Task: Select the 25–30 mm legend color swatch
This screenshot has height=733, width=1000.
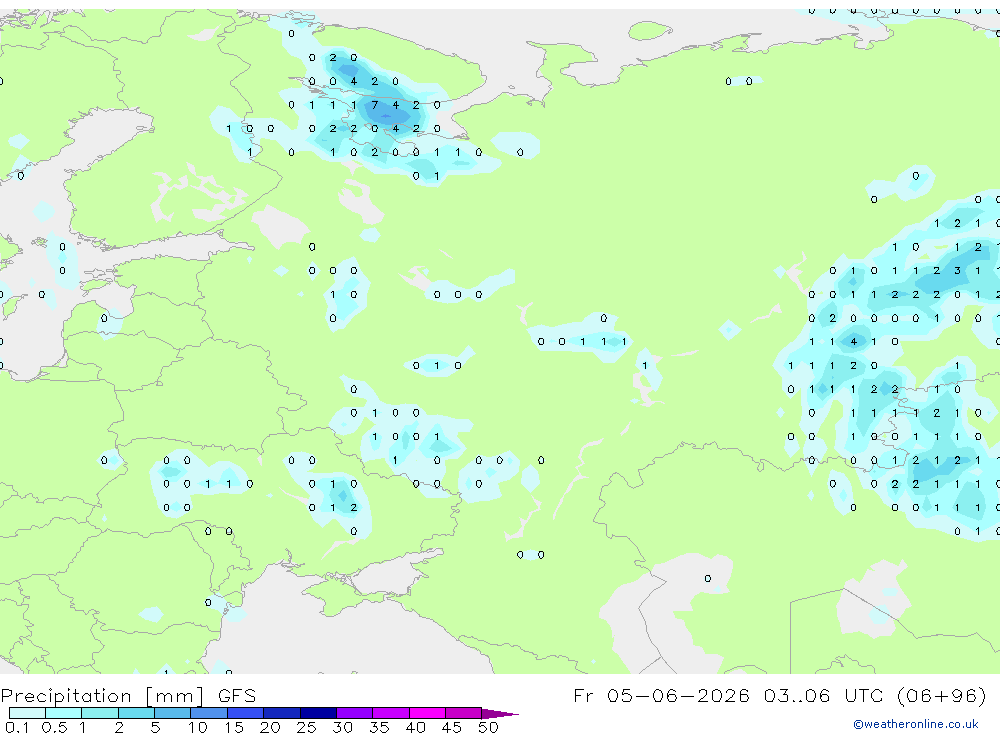Action: point(318,713)
